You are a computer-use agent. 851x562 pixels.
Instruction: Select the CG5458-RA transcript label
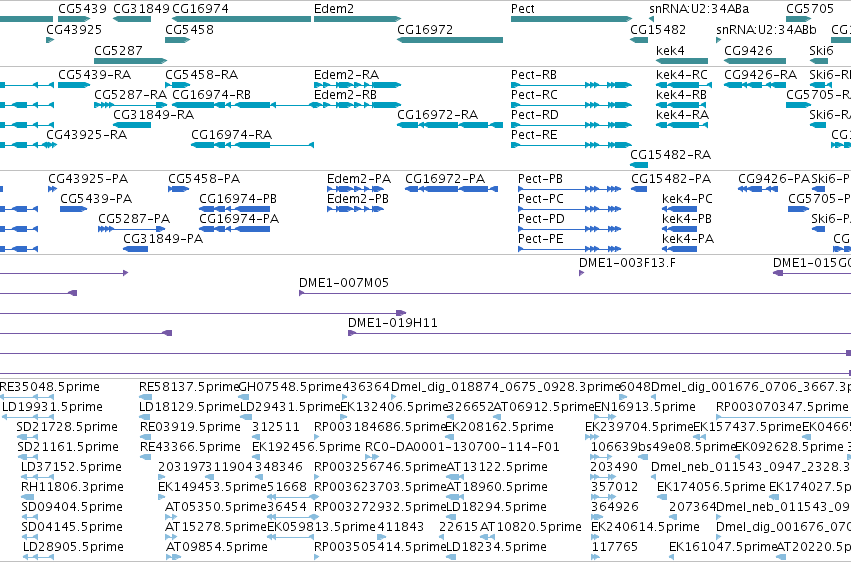[201, 74]
